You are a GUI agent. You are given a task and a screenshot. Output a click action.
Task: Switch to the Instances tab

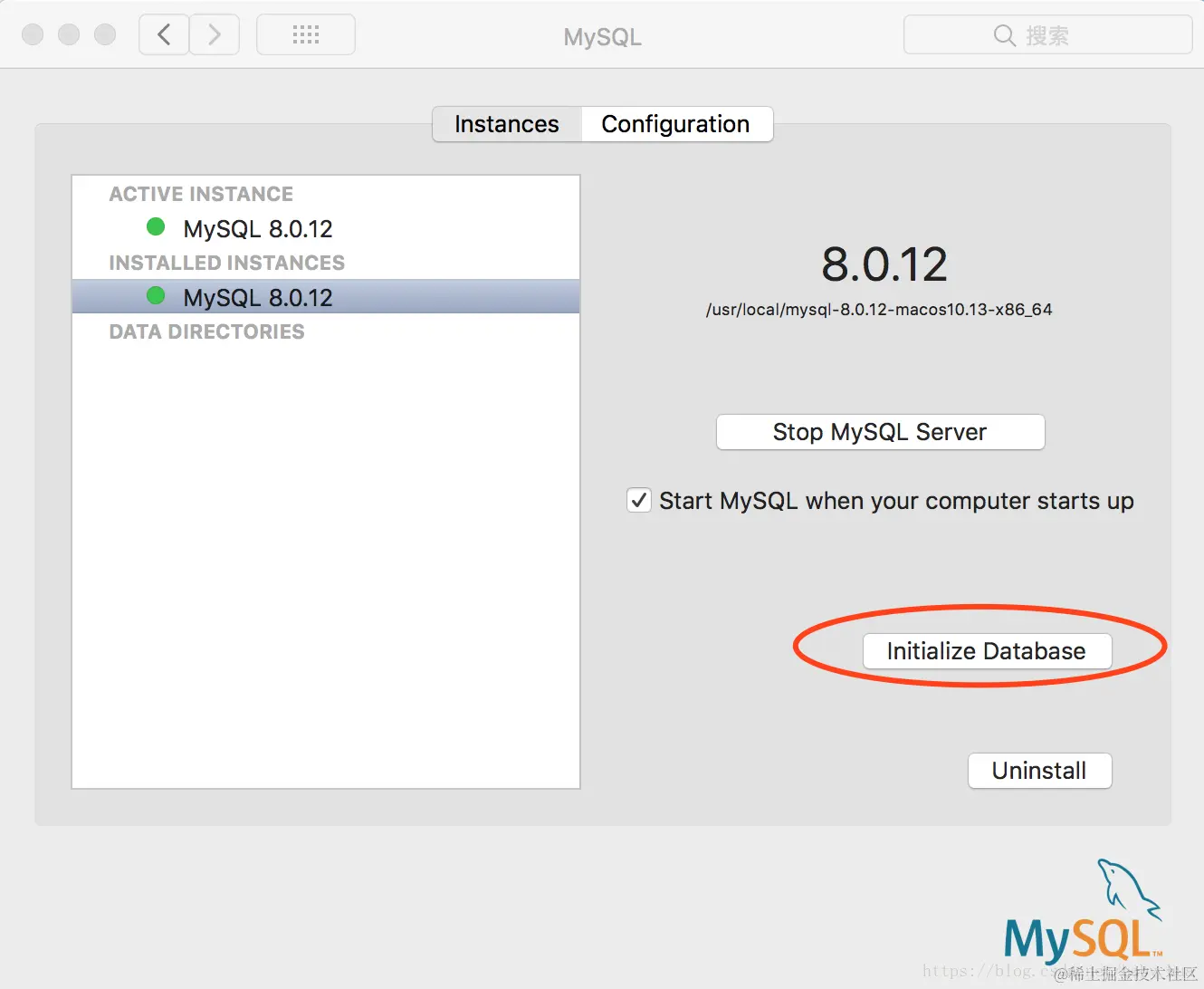point(507,124)
